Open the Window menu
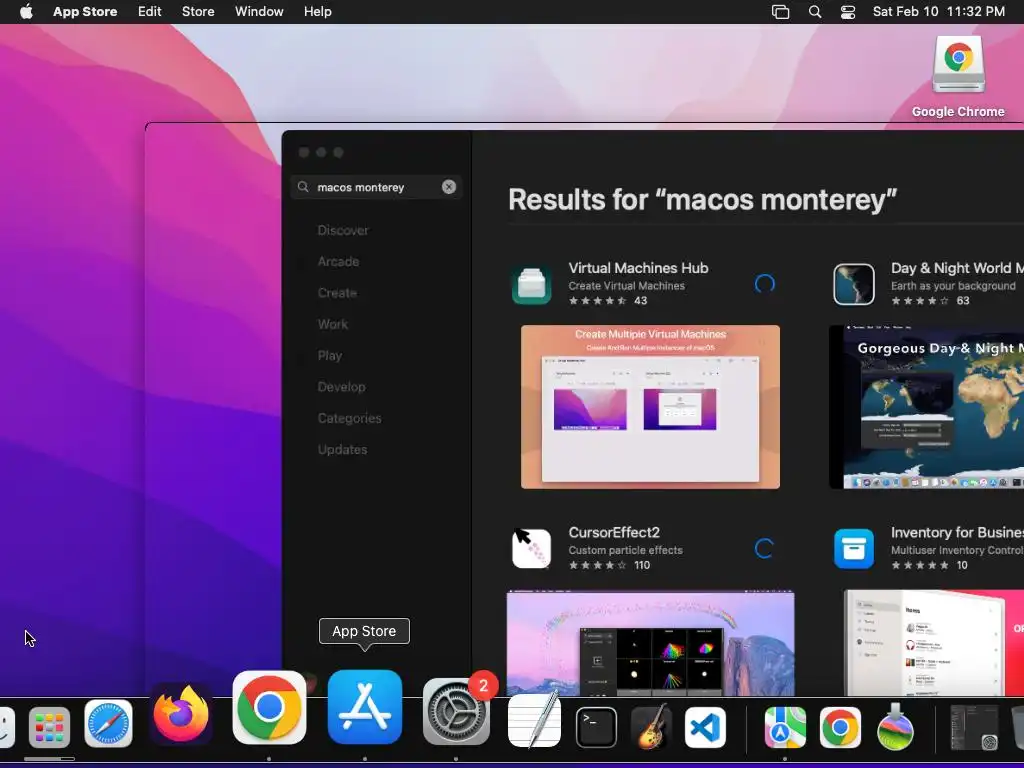1024x768 pixels. 259,12
